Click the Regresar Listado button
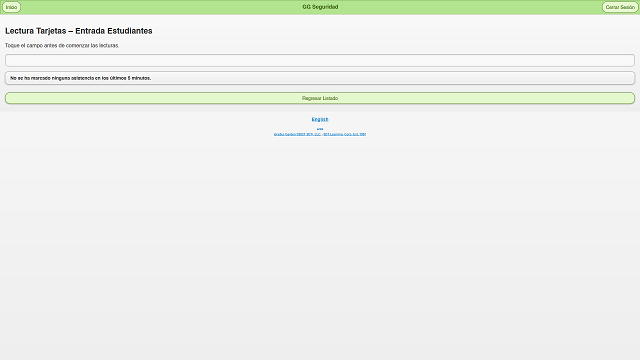640x360 pixels. (320, 98)
